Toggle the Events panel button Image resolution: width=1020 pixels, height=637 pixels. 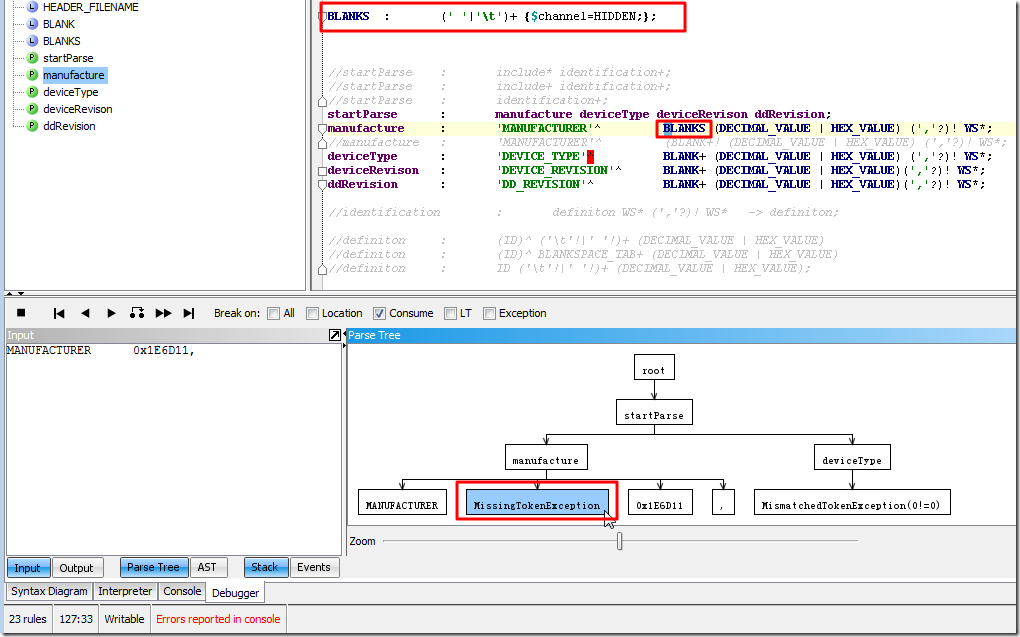[x=314, y=567]
